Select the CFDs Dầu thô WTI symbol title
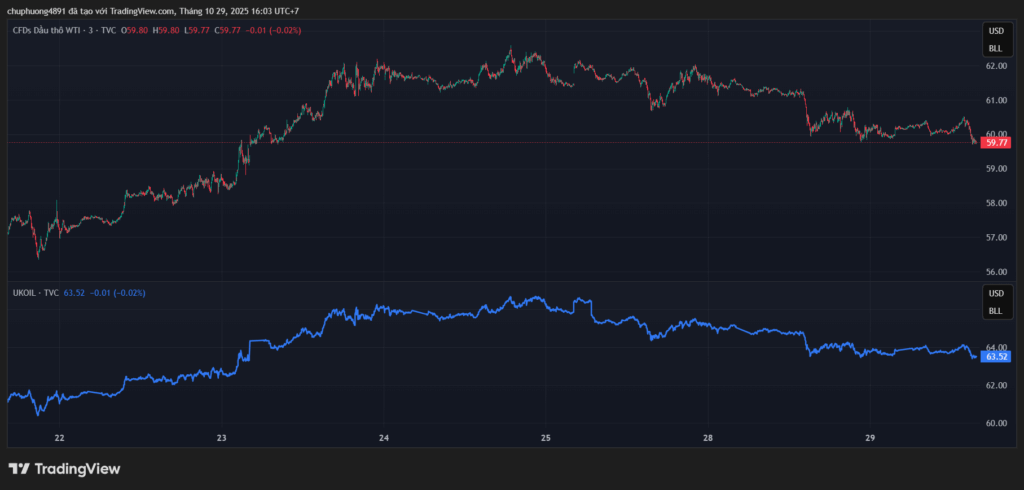Screen dimensions: 1024x490 click(52, 30)
